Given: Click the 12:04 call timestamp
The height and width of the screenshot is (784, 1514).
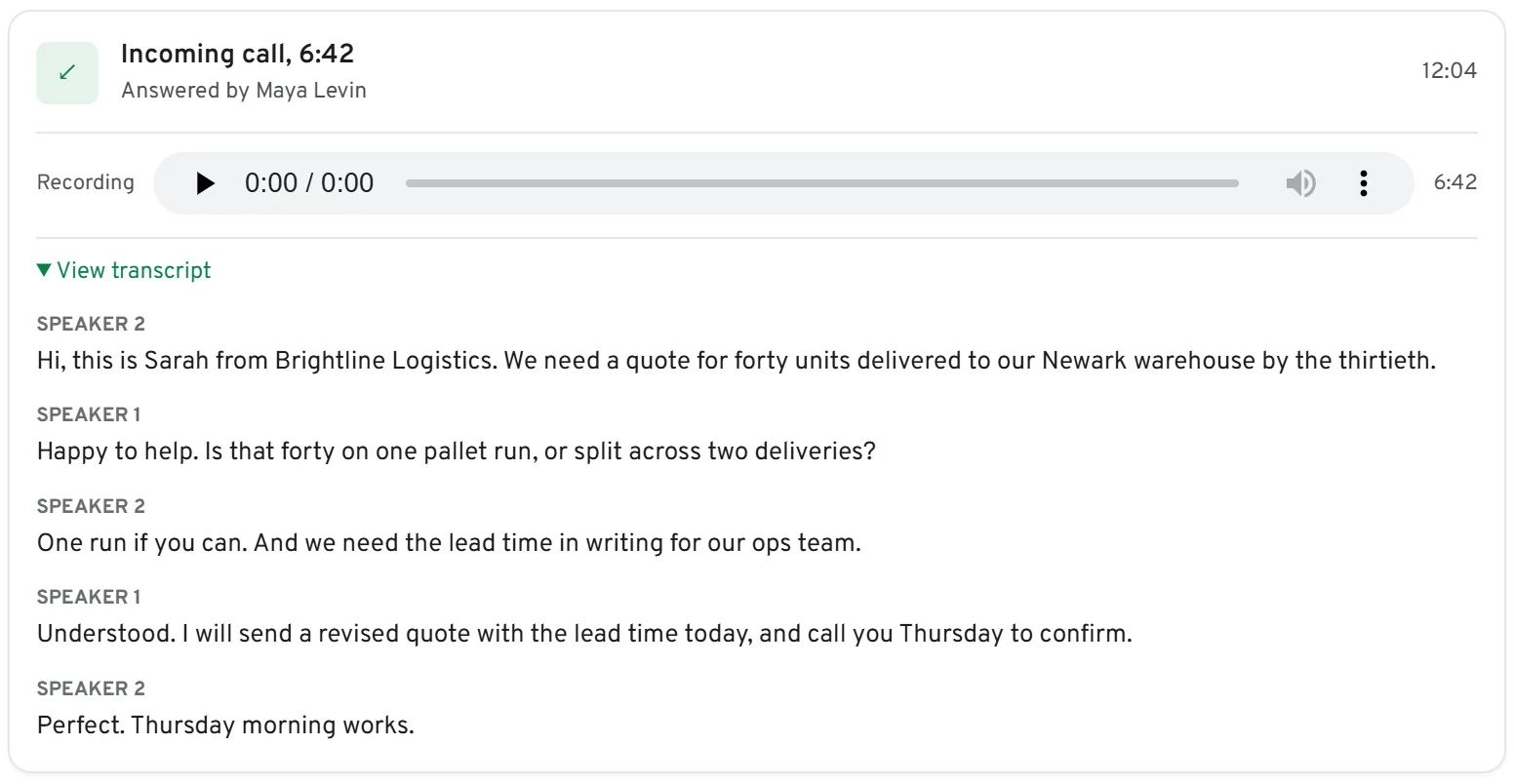Looking at the screenshot, I should (x=1449, y=70).
